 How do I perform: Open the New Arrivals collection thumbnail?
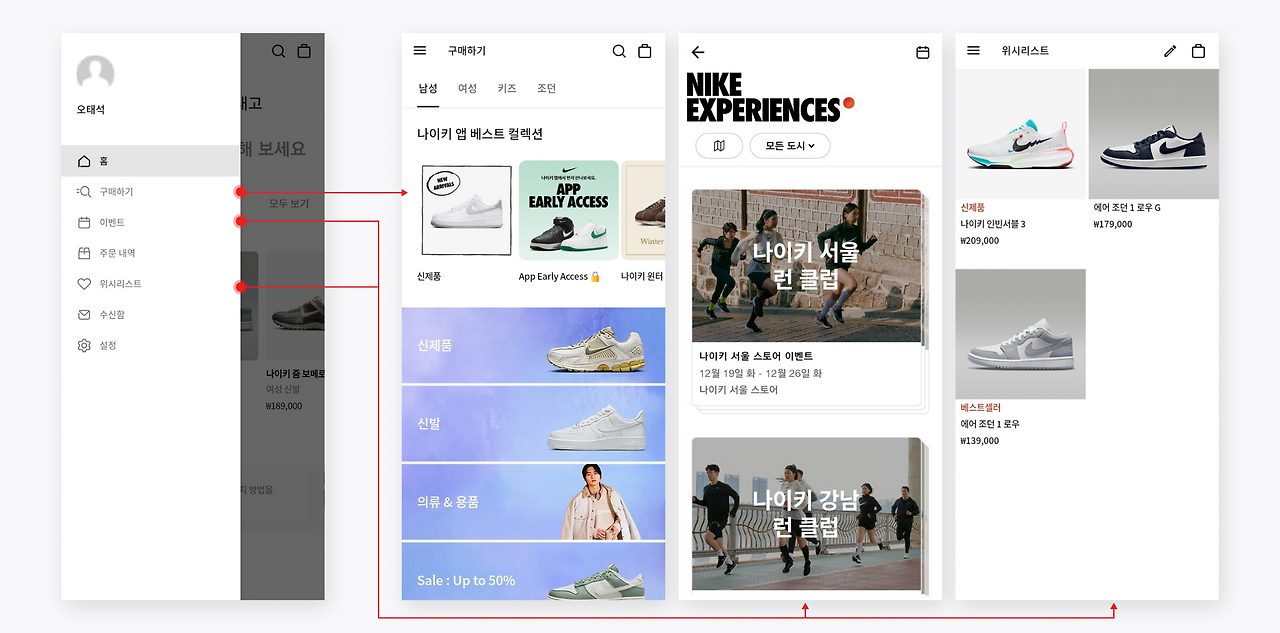pos(466,211)
